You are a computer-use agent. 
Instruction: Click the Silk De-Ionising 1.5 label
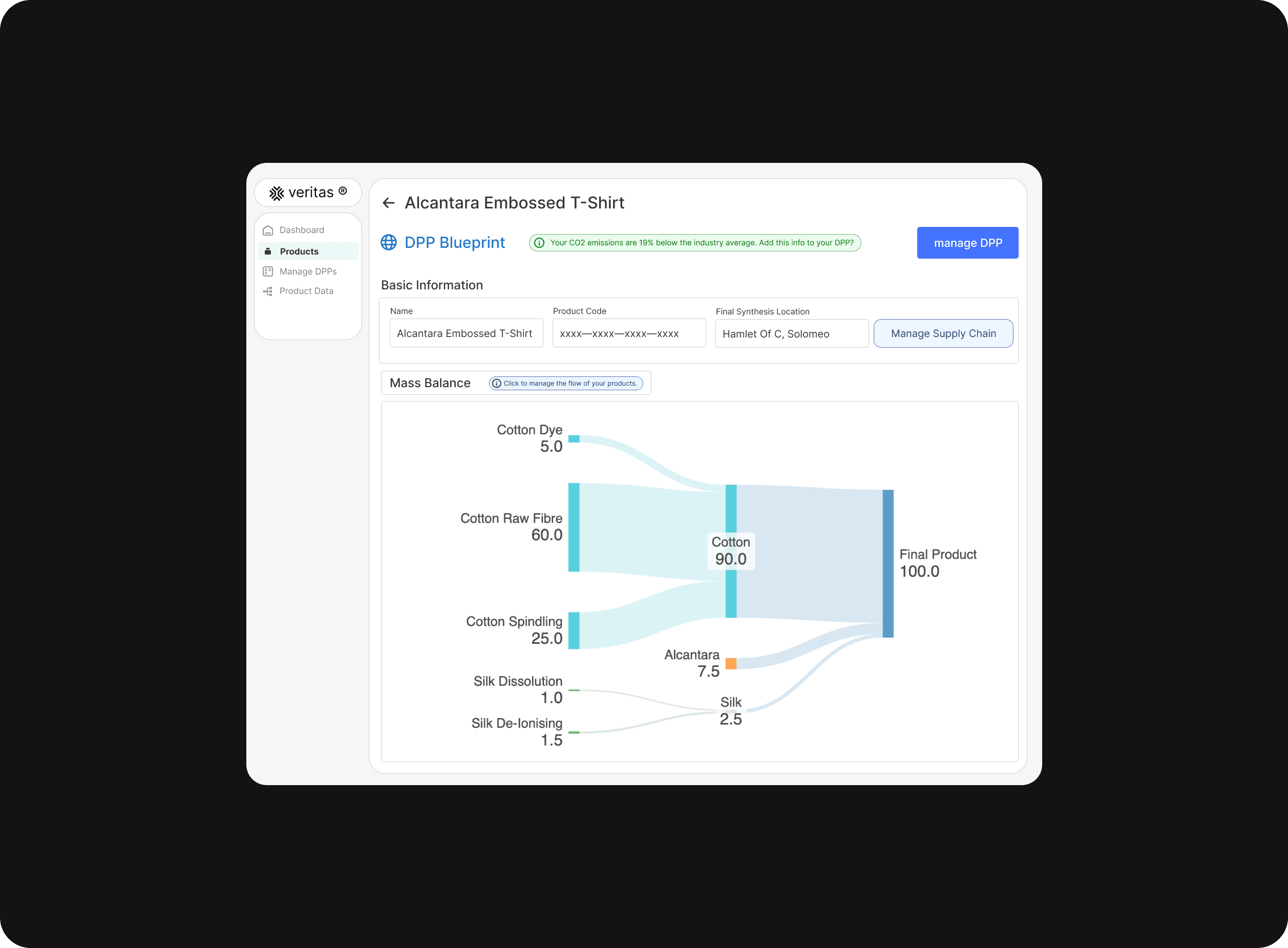tap(516, 732)
